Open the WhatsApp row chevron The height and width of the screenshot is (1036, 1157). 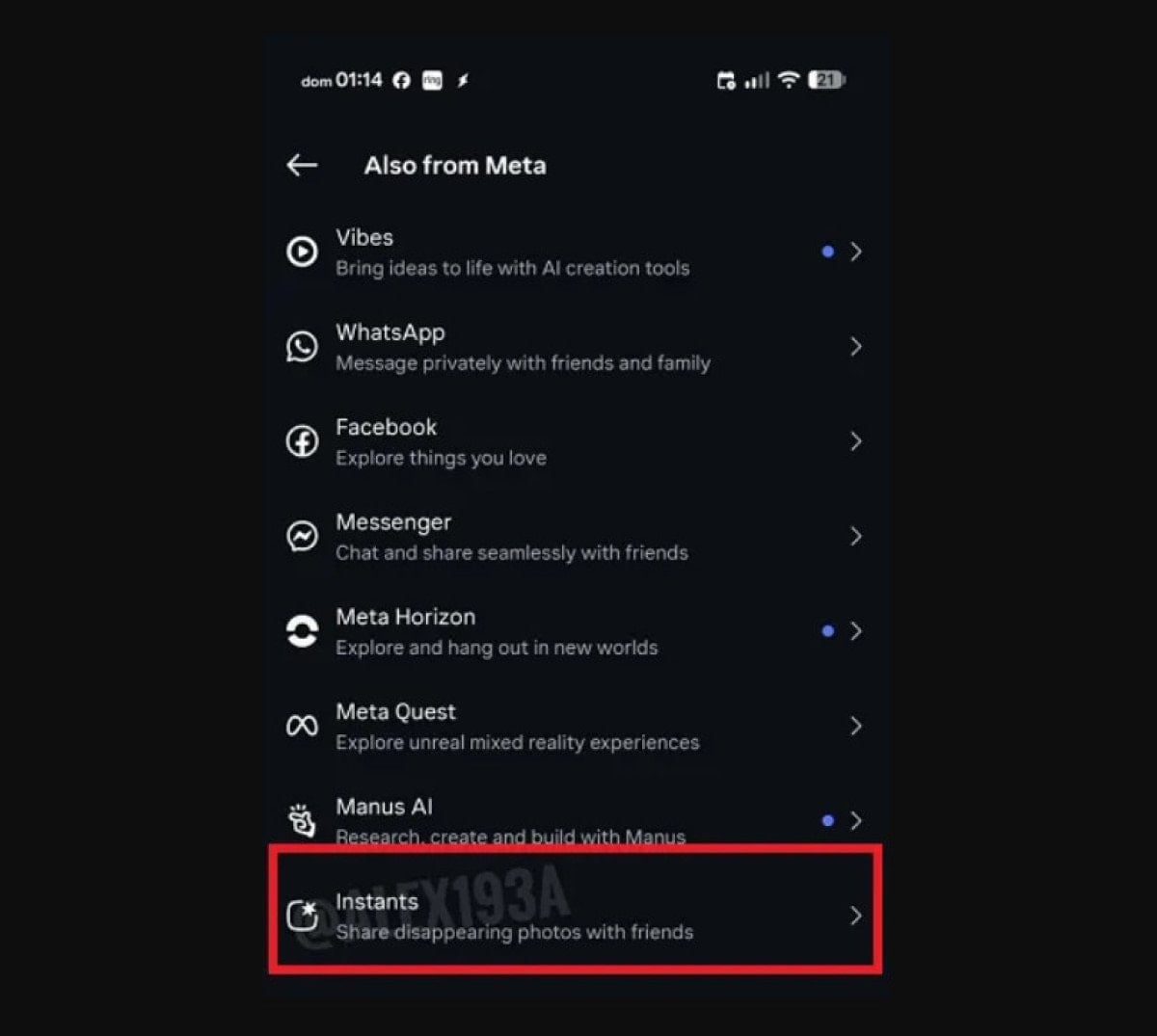[855, 346]
